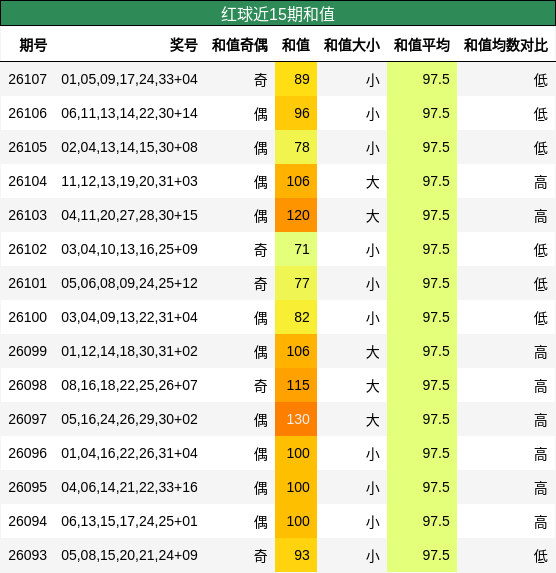Click the sum value cell 71
Viewport: 556px width, 573px height.
[x=296, y=249]
